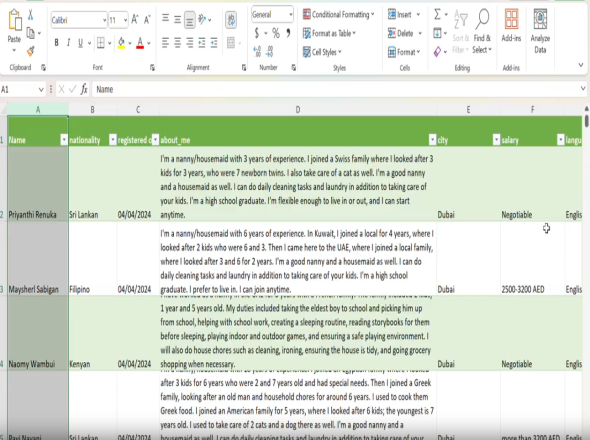This screenshot has width=590, height=440.
Task: Align text left
Action: (165, 43)
